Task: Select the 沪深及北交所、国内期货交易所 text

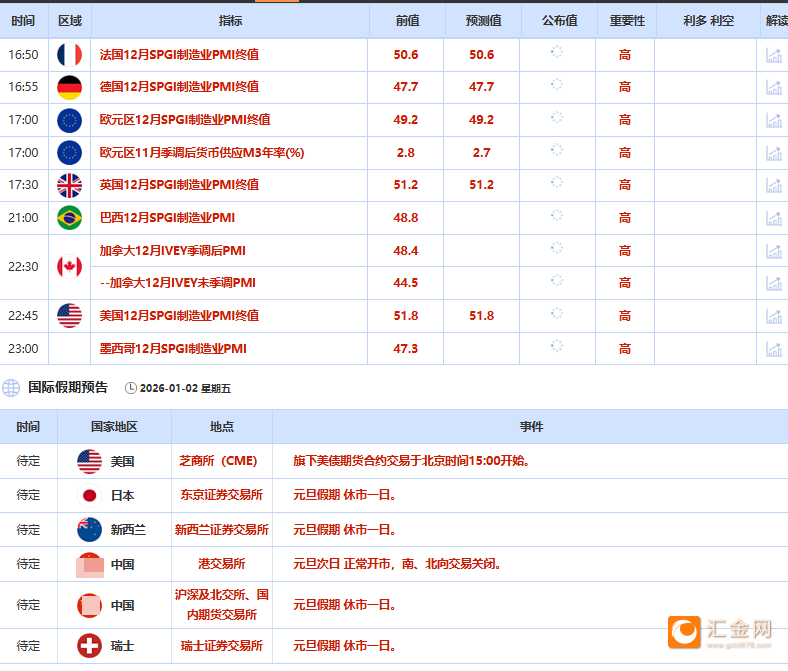Action: click(x=222, y=605)
